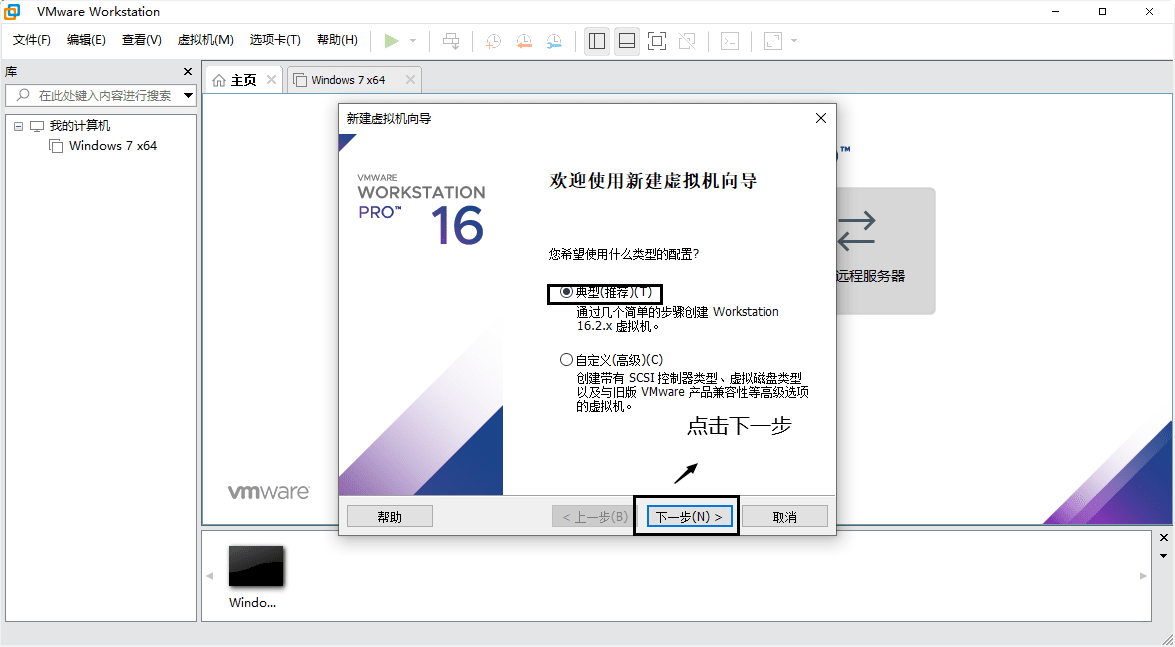Click the Unity mode toolbar icon
This screenshot has width=1175, height=647.
pyautogui.click(x=687, y=40)
